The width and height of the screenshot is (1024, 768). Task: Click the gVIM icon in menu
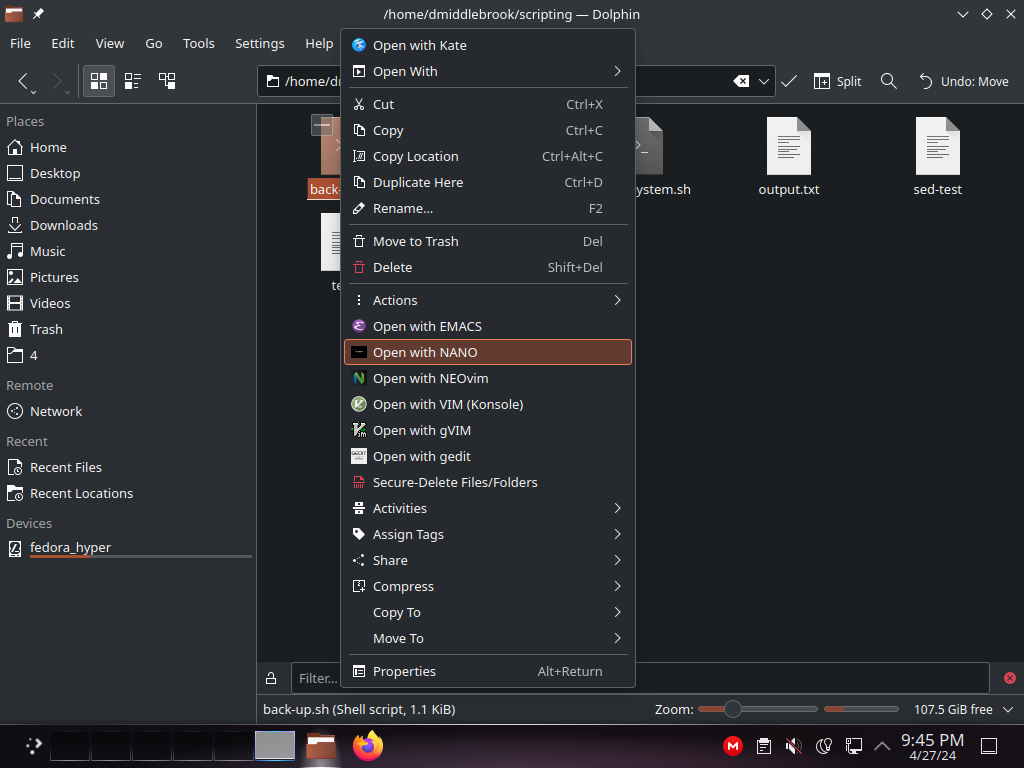[x=359, y=430]
